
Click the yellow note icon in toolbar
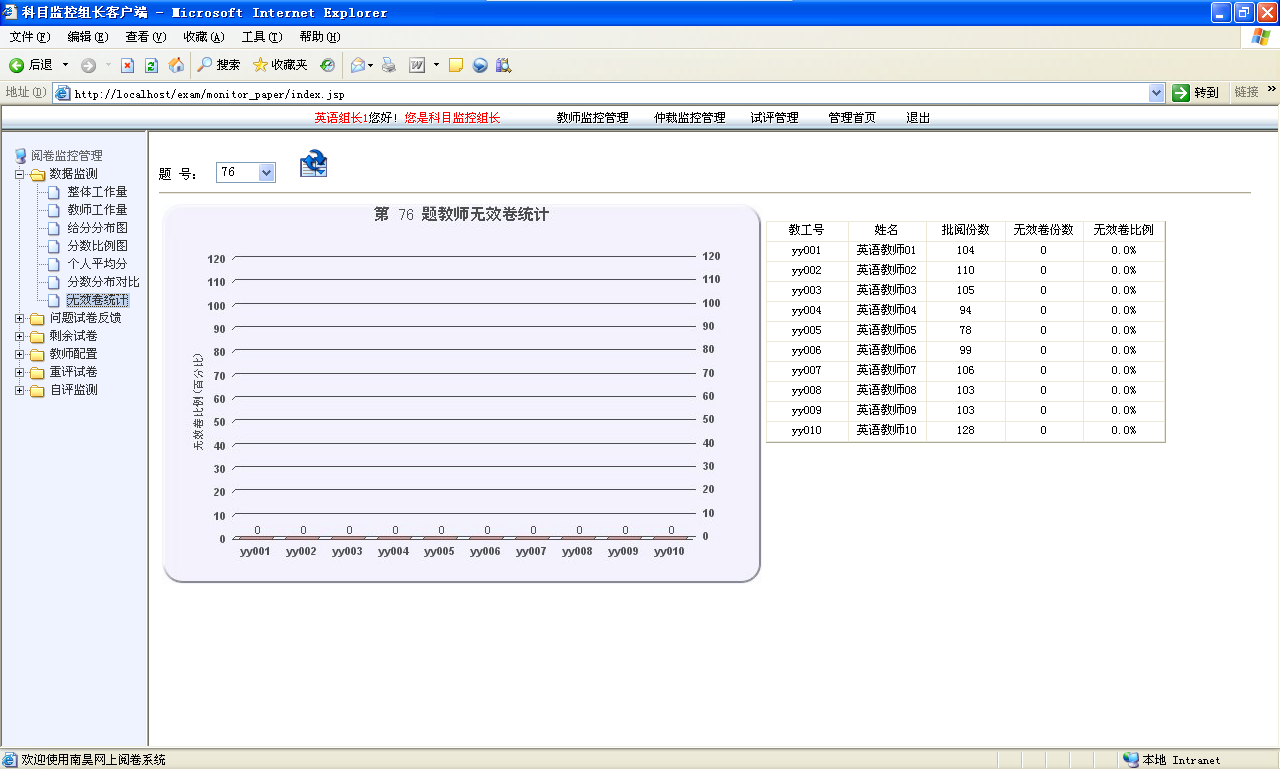click(455, 65)
